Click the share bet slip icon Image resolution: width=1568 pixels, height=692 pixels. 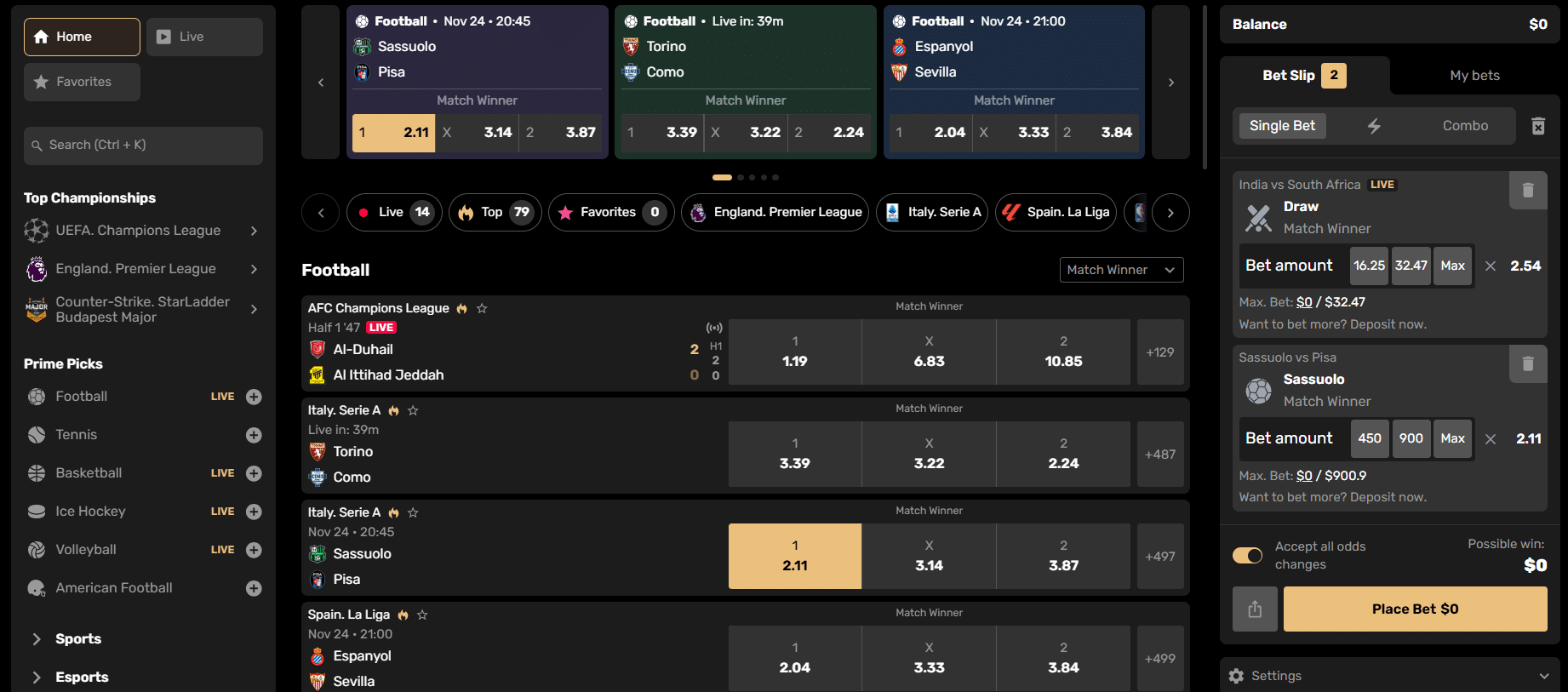point(1255,609)
